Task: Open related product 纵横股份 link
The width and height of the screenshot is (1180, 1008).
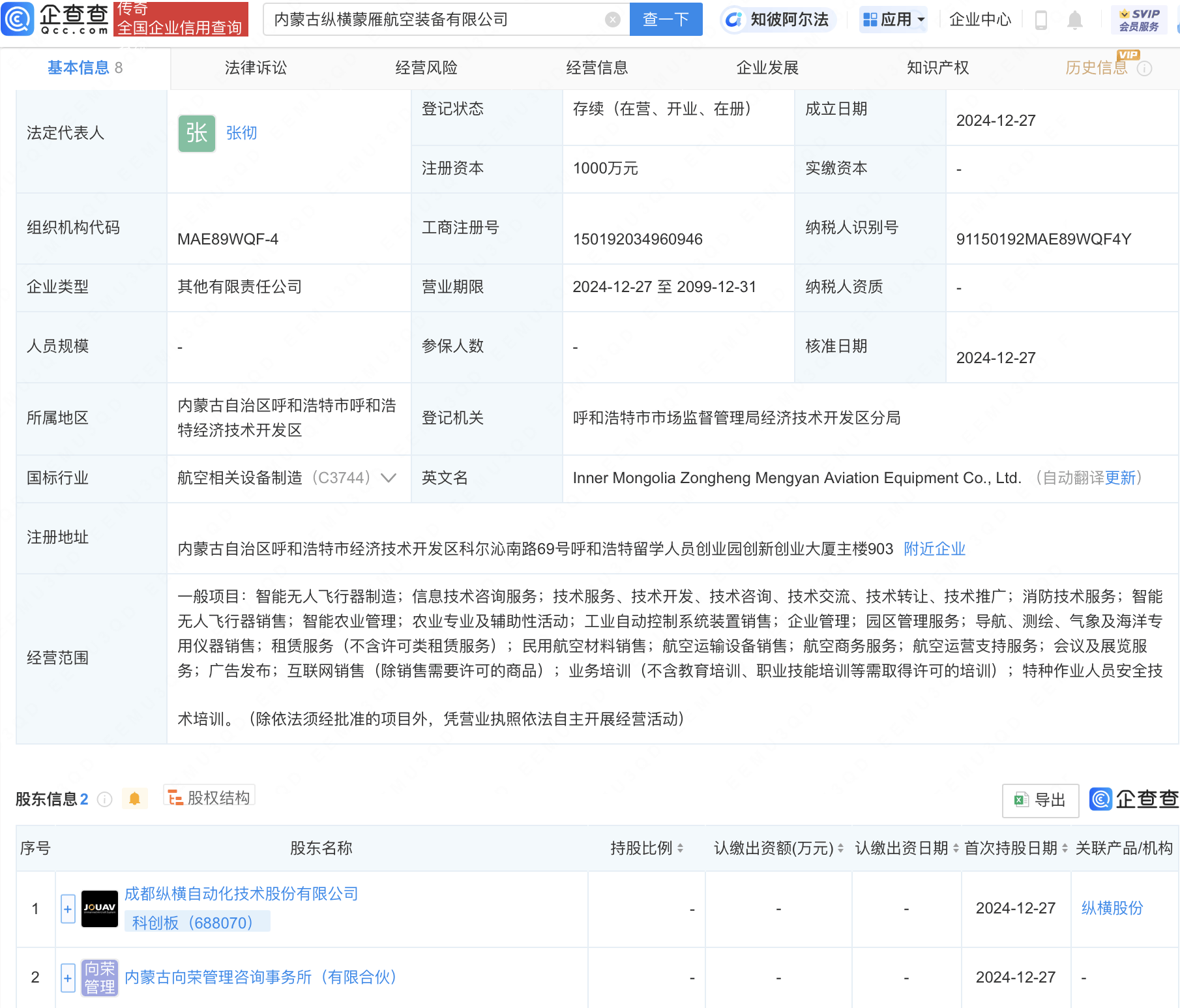Action: (x=1112, y=908)
